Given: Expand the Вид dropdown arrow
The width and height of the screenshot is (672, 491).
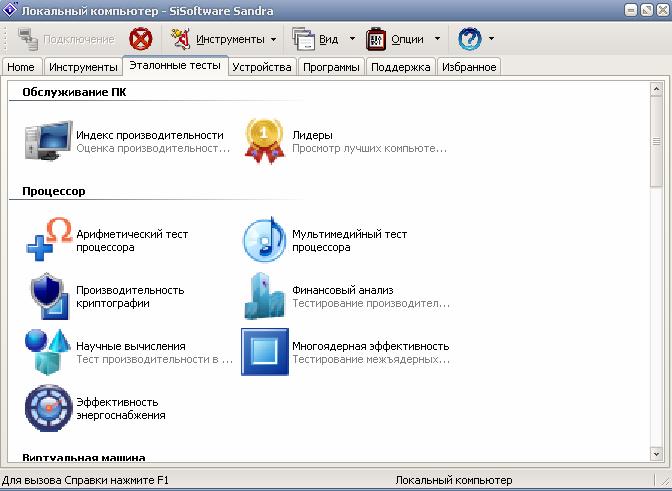Looking at the screenshot, I should (x=352, y=39).
